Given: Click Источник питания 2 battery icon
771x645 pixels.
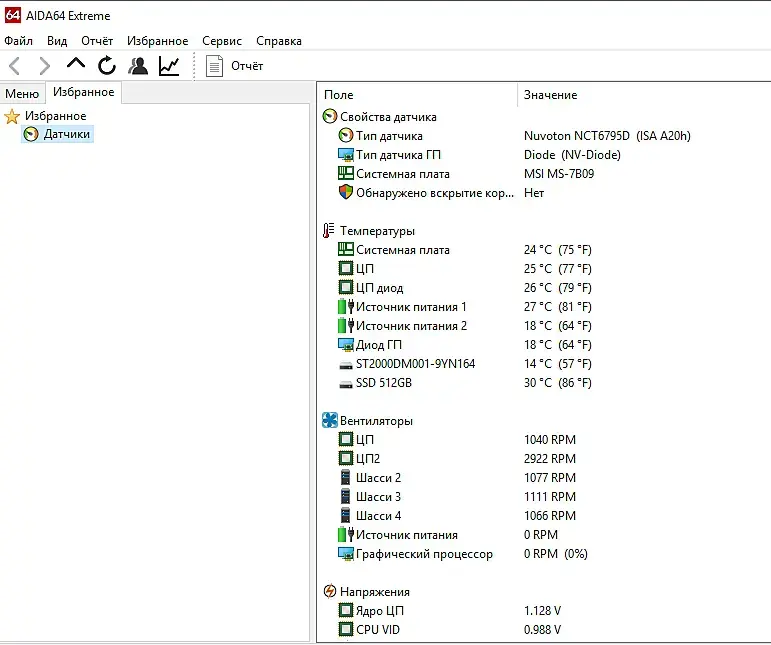Looking at the screenshot, I should click(x=346, y=325).
